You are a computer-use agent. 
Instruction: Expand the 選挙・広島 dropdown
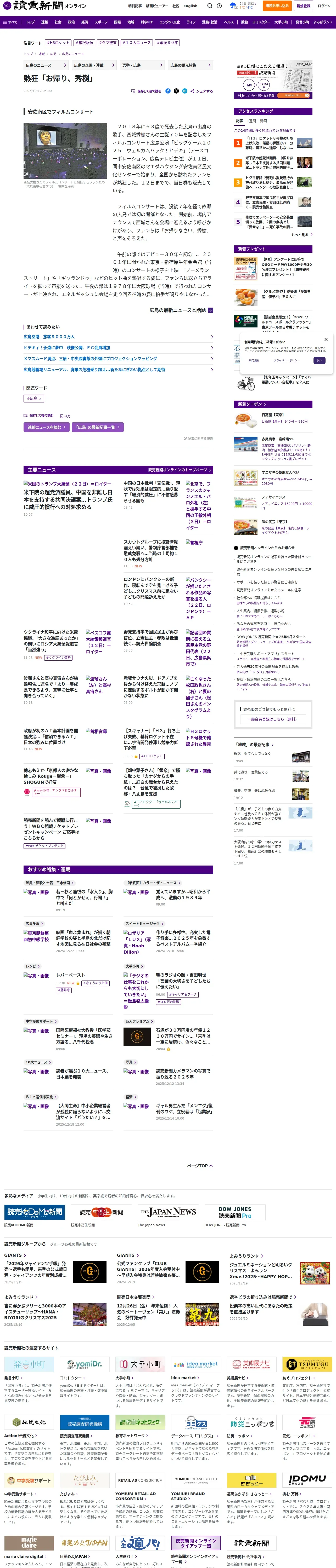(142, 65)
